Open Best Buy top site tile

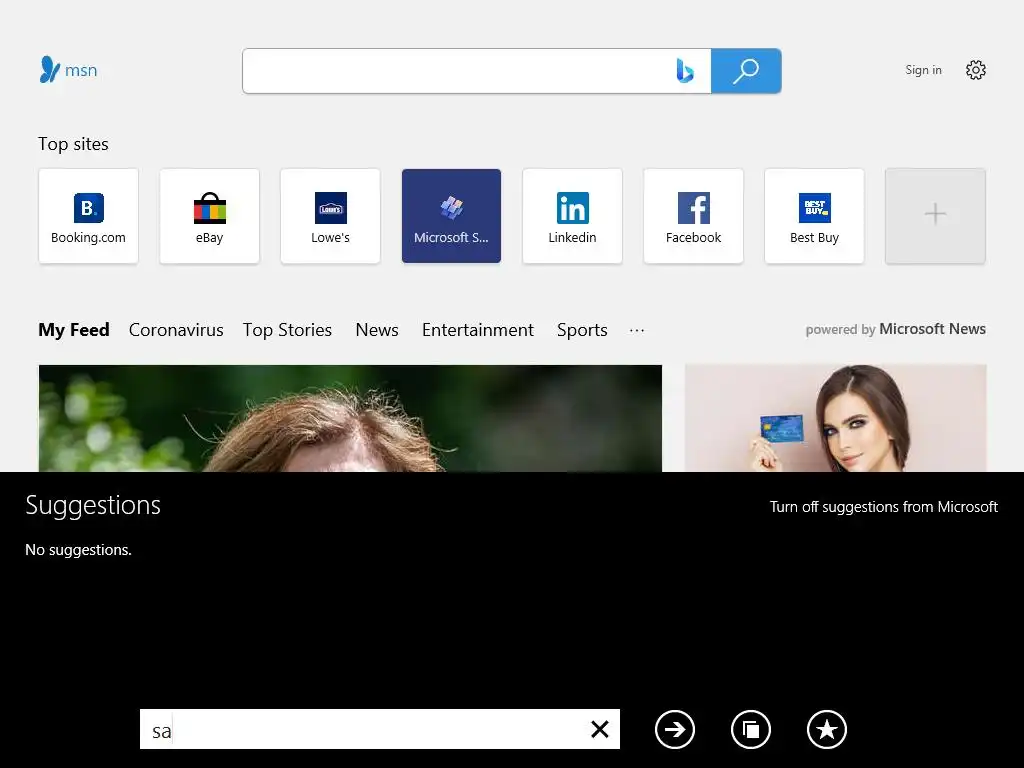pyautogui.click(x=814, y=216)
